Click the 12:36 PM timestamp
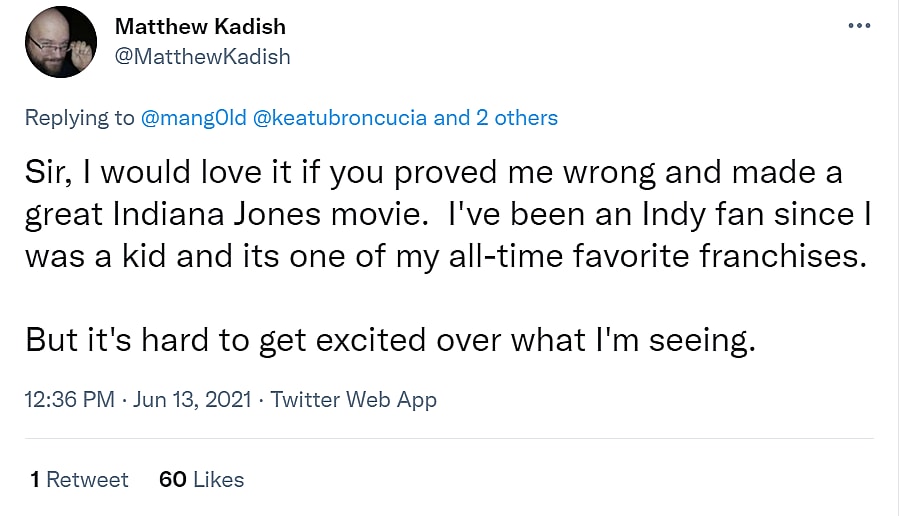The image size is (905, 516). [69, 400]
